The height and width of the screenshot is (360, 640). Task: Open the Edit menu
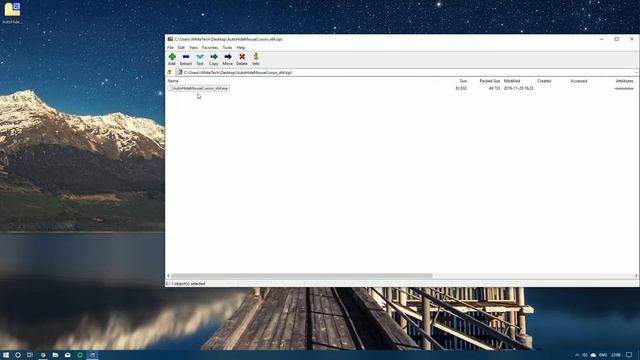[x=181, y=48]
